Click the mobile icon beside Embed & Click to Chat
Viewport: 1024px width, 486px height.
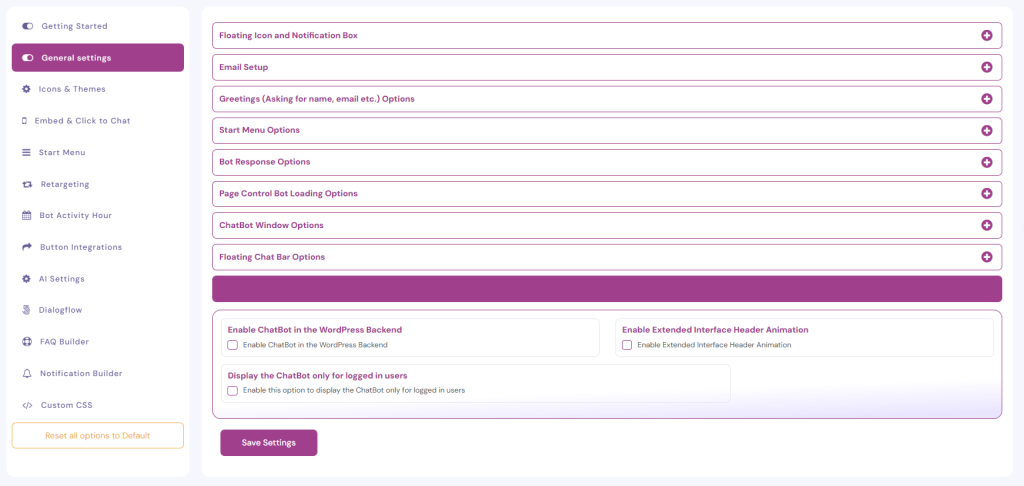point(25,121)
